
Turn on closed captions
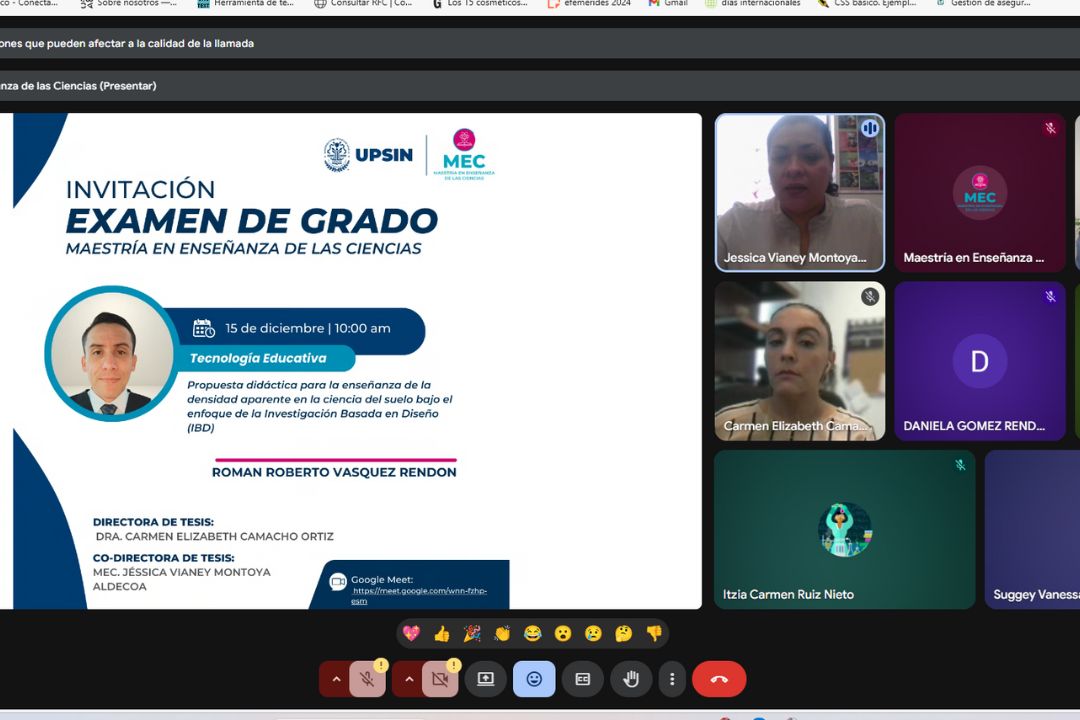pyautogui.click(x=582, y=679)
